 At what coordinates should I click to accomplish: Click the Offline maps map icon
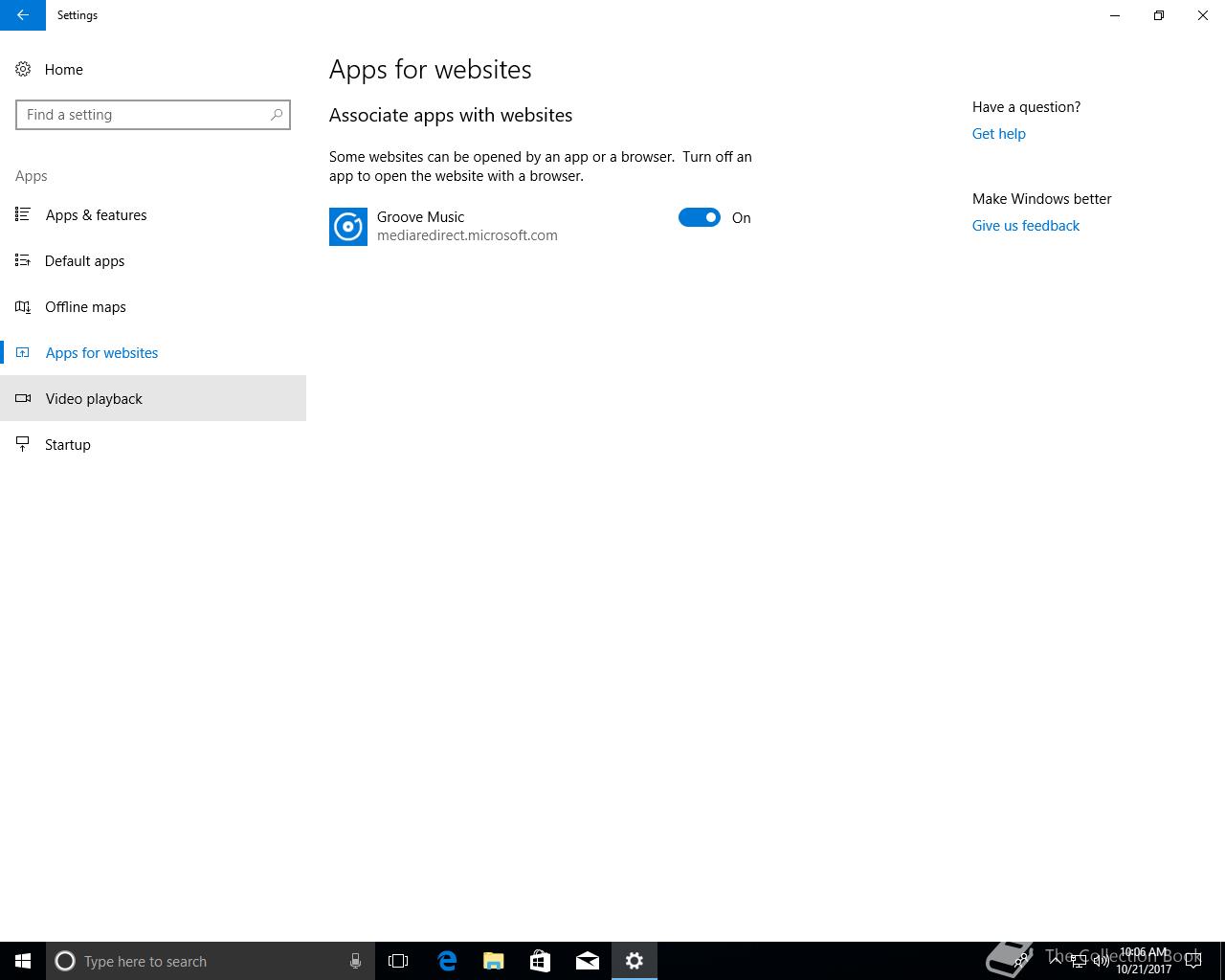tap(23, 306)
